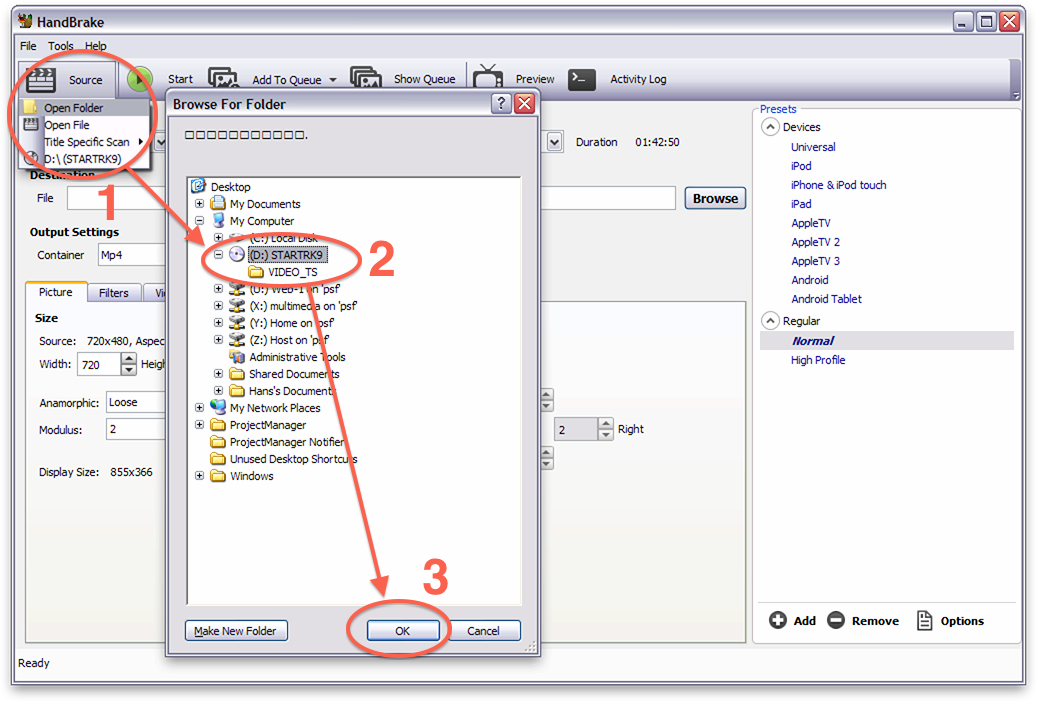Select the VIDEO_TS folder

(292, 272)
